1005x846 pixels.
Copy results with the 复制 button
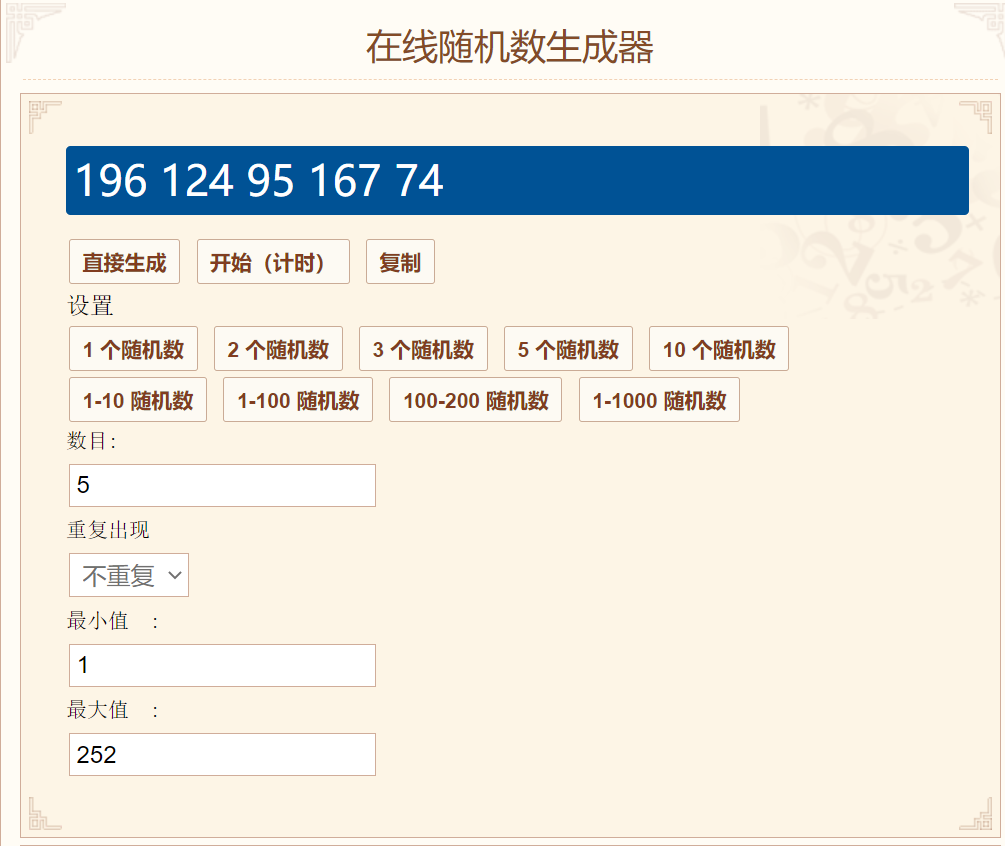click(x=400, y=261)
